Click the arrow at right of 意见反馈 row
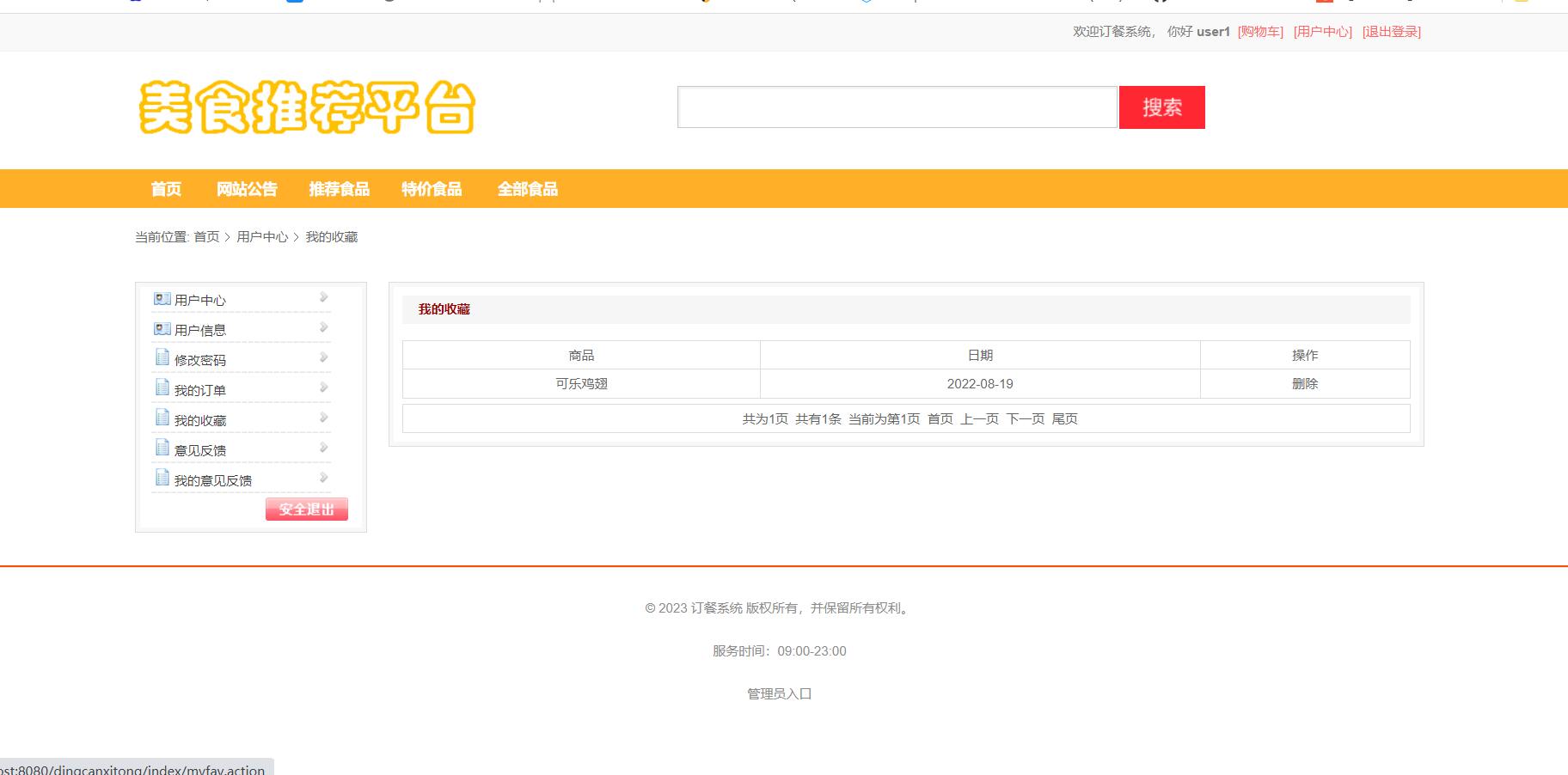Screen dimensions: 1568x775 tap(324, 448)
